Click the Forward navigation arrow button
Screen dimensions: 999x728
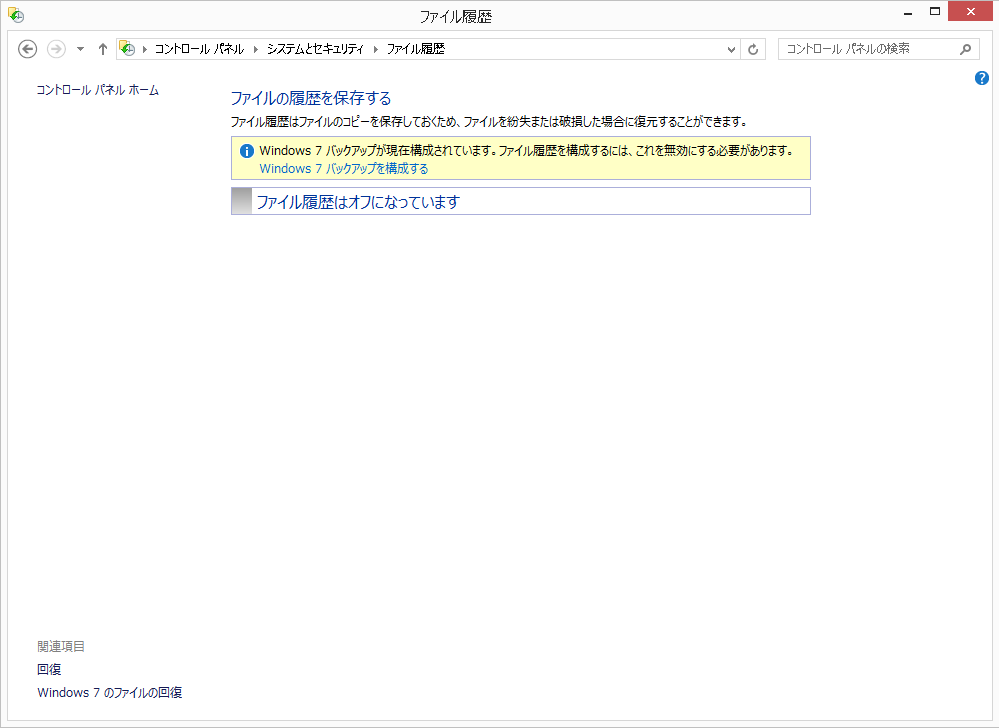tap(56, 49)
